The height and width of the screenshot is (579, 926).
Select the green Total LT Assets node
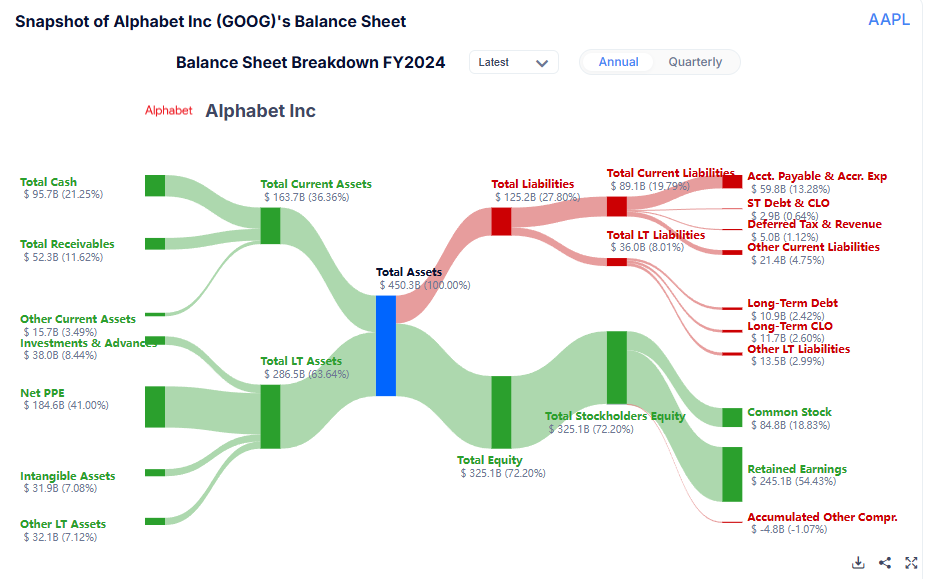(x=270, y=417)
